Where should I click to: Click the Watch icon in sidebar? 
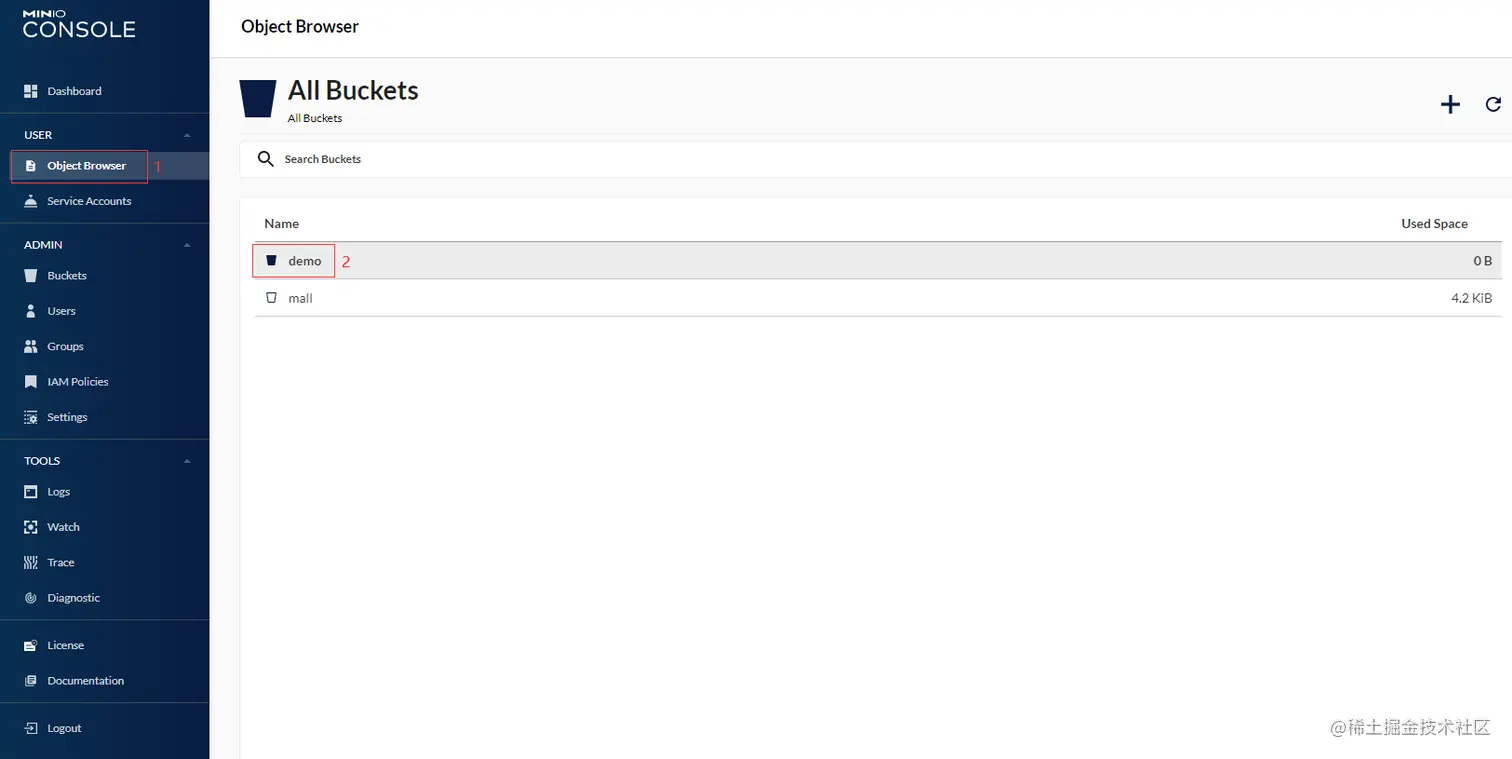click(x=30, y=527)
